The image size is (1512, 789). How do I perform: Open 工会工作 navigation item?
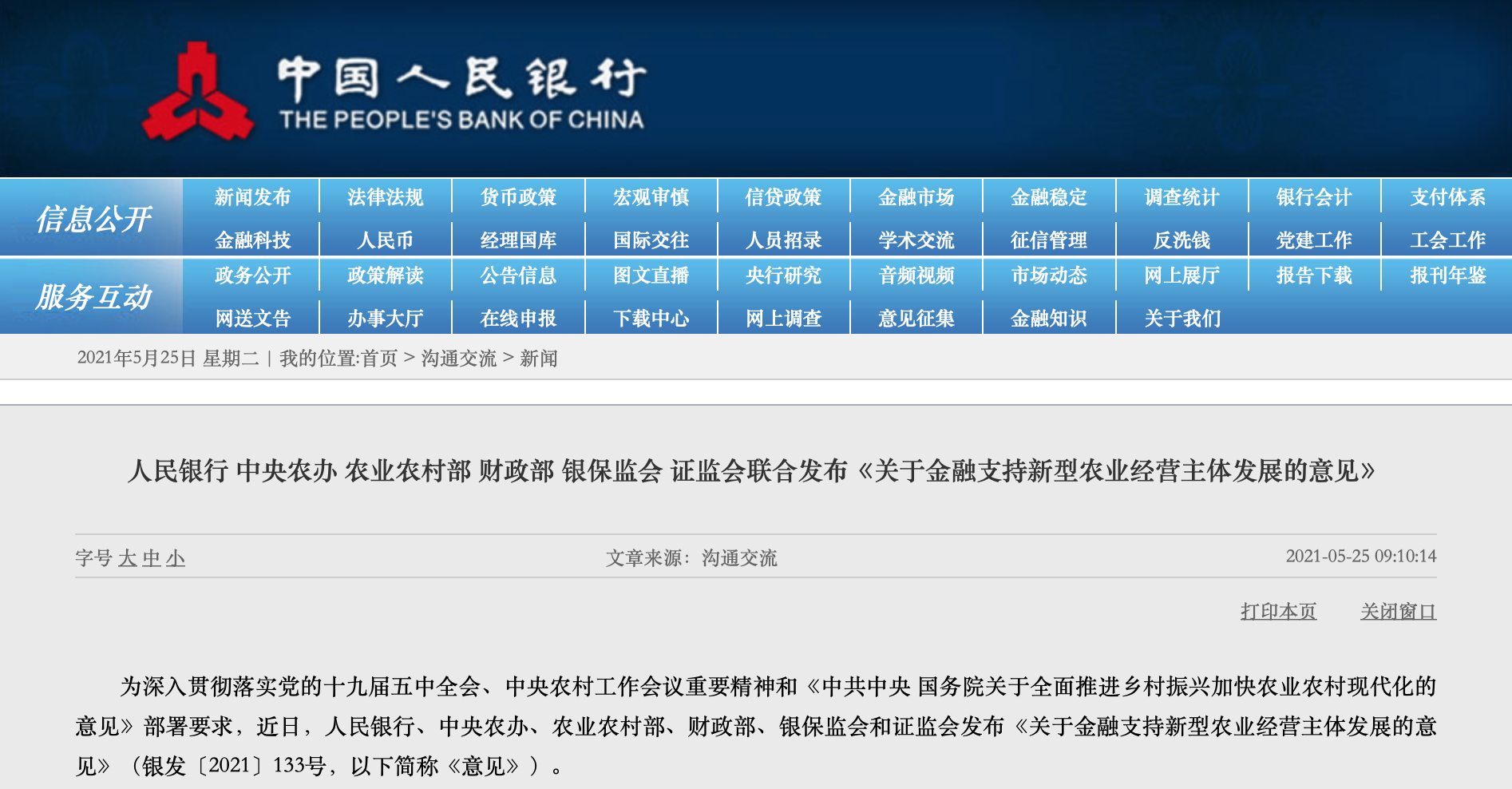(1447, 240)
